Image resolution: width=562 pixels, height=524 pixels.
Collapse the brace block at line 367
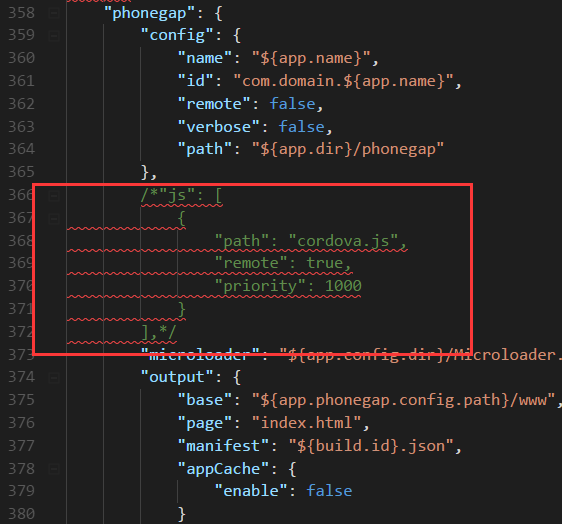54,219
